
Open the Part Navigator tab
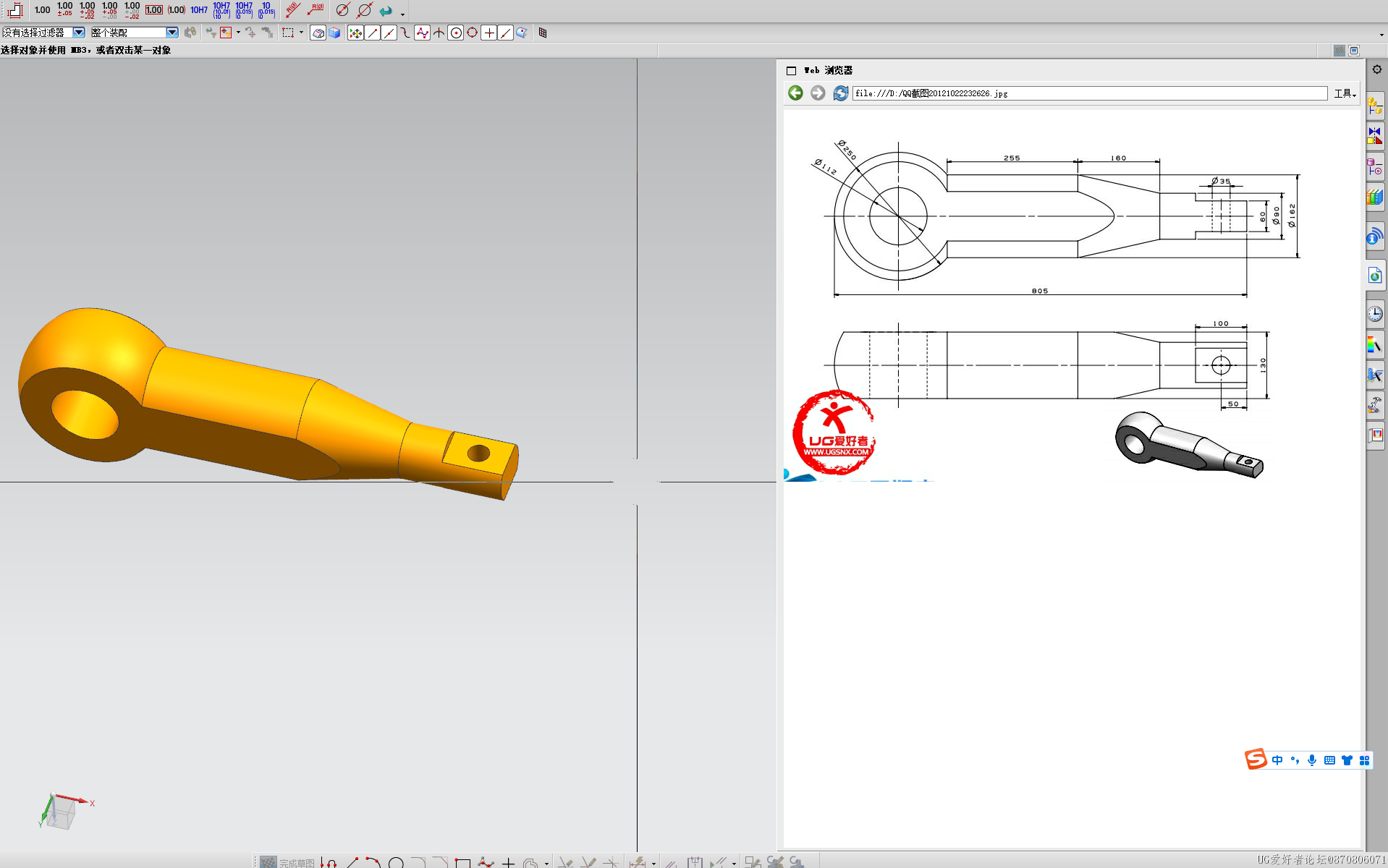1375,167
